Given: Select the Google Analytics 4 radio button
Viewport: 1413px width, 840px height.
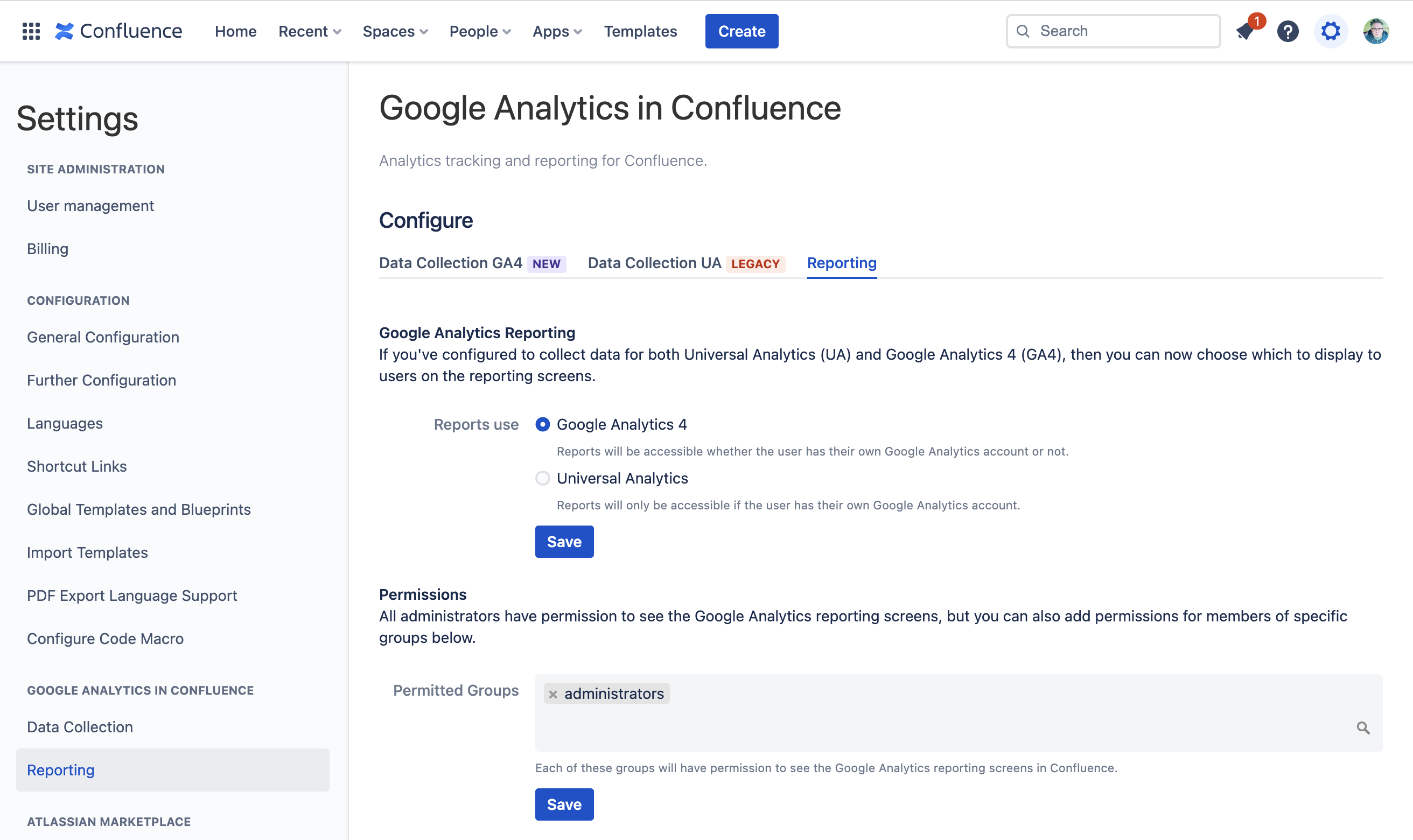Looking at the screenshot, I should click(543, 424).
